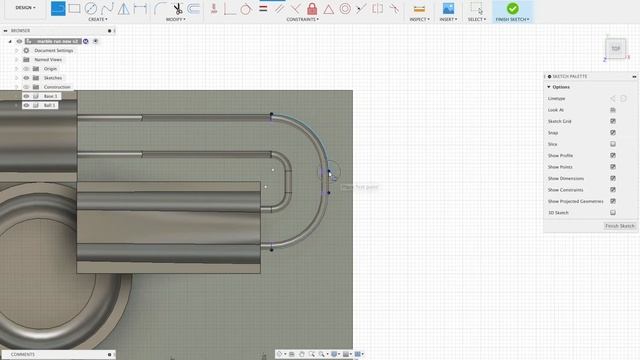Collapse the root component tree node
Screen dimensions: 640x360
pos(10,41)
